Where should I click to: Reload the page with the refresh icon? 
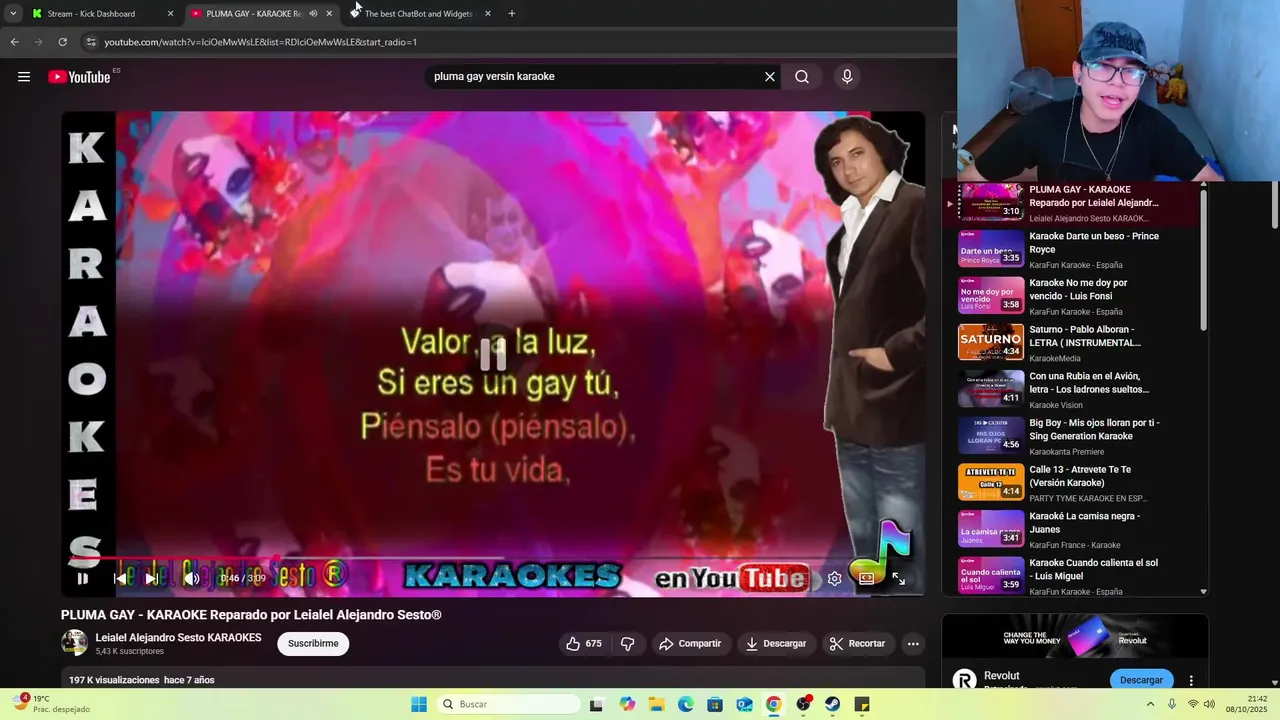(x=62, y=42)
